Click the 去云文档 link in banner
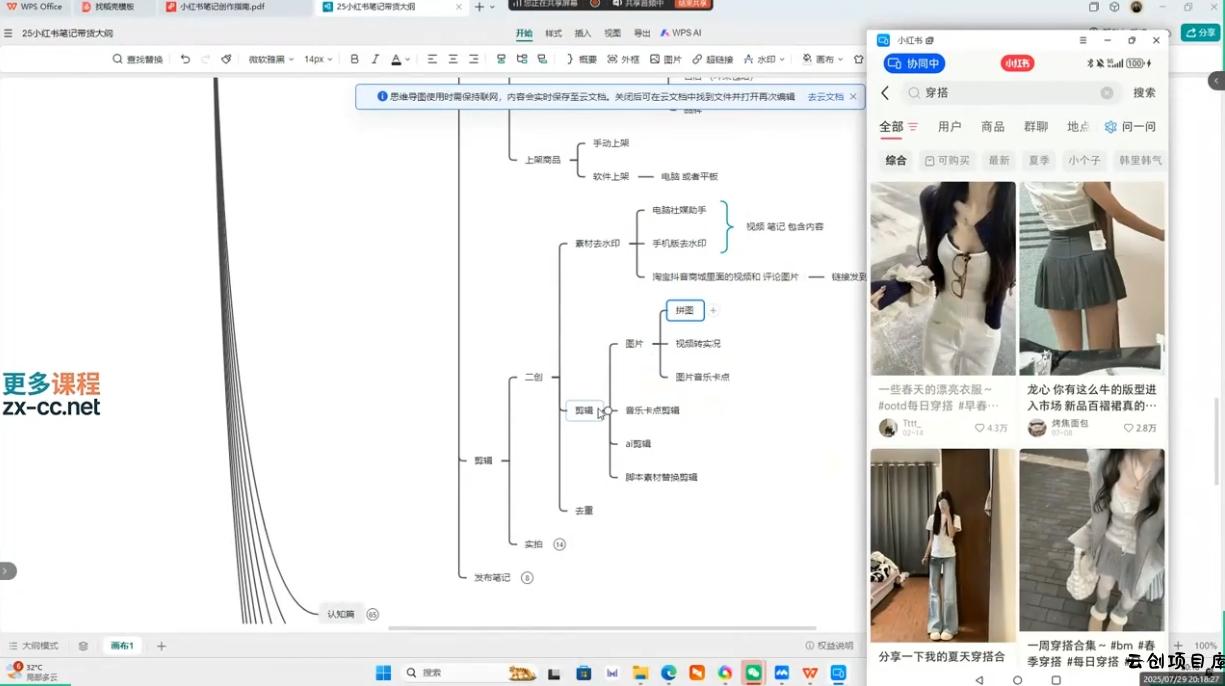 825,97
